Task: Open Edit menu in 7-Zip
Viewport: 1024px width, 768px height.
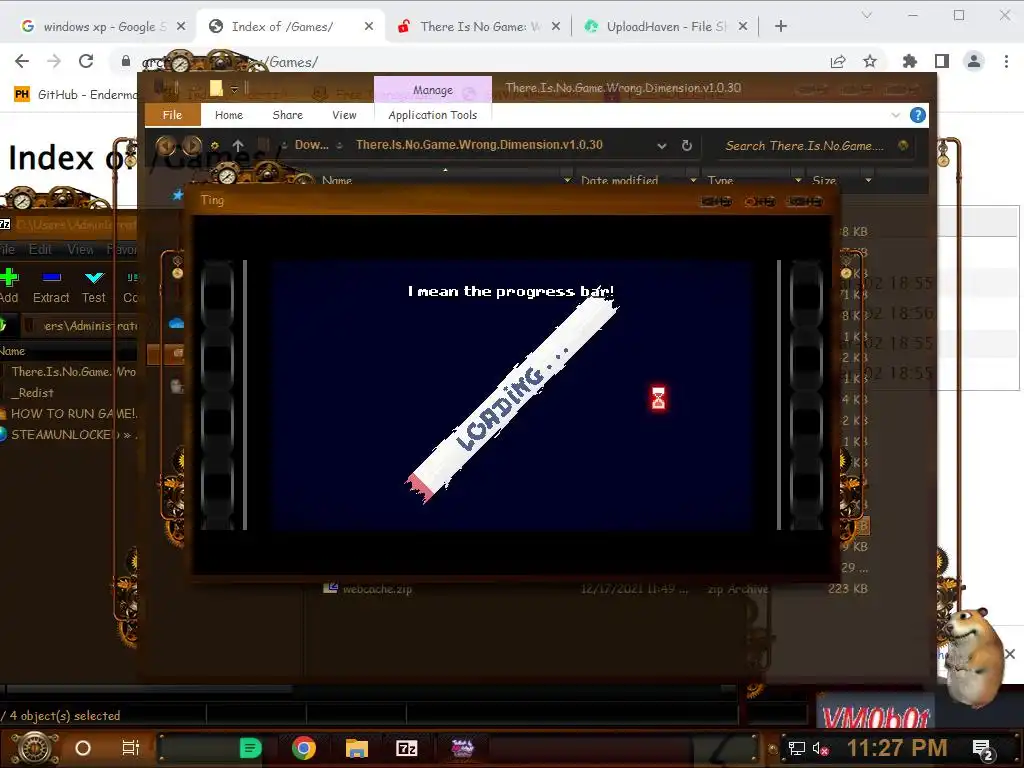Action: 40,249
